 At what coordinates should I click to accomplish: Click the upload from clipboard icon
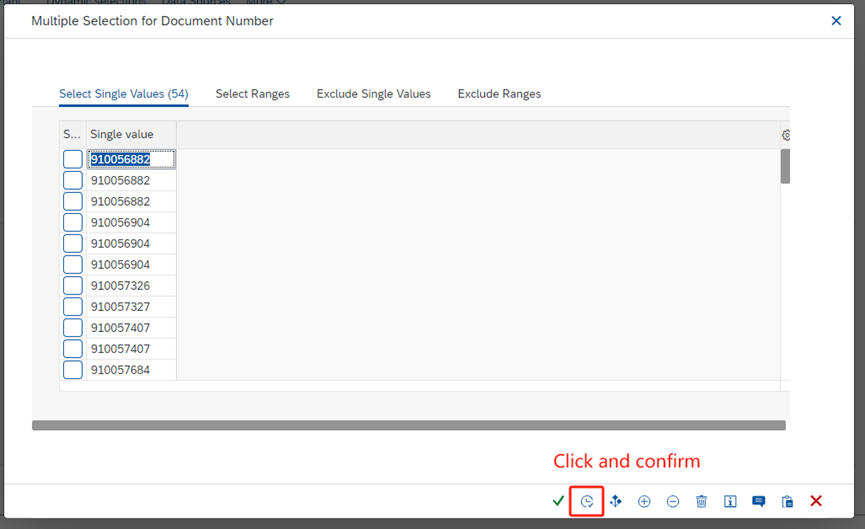click(788, 501)
